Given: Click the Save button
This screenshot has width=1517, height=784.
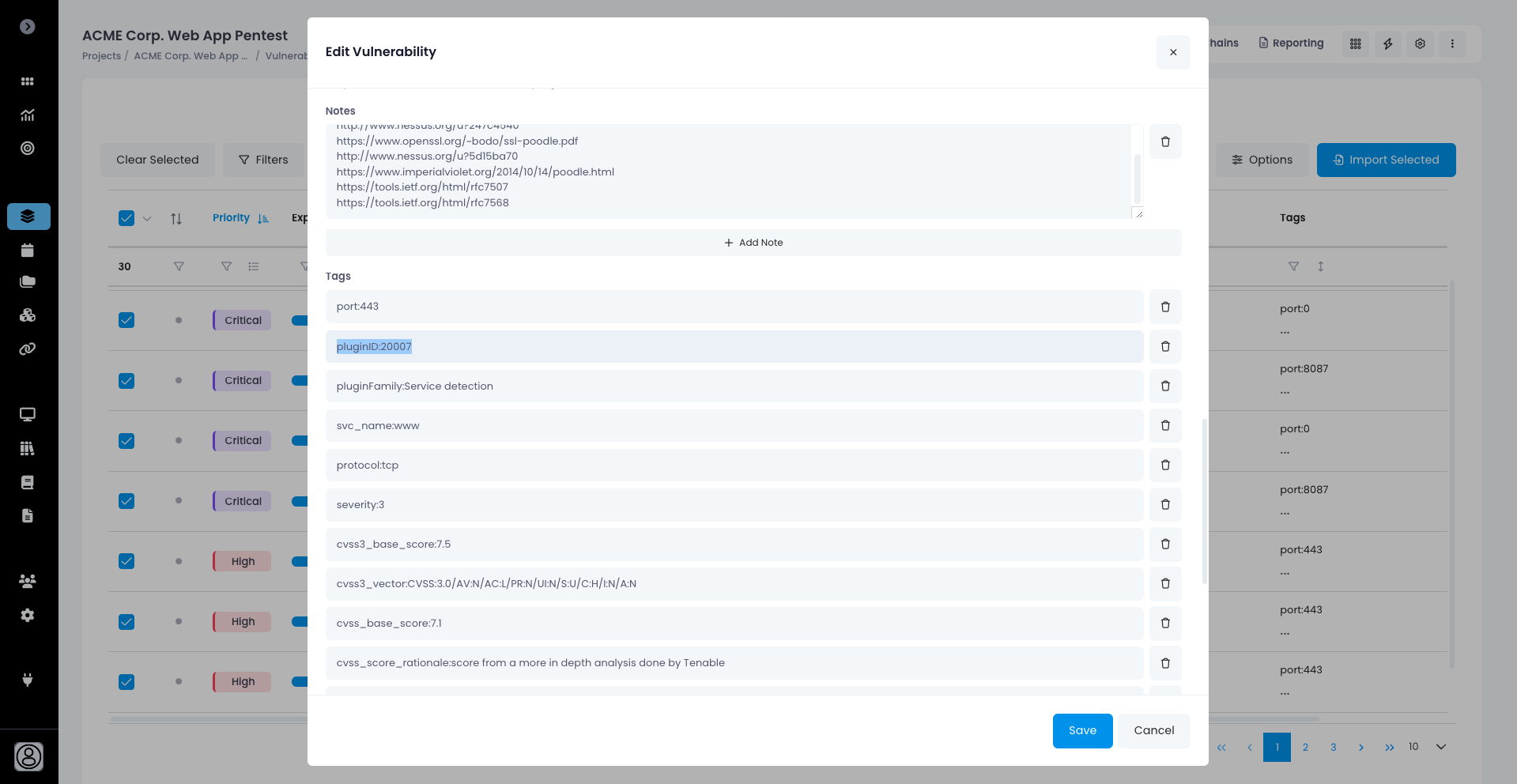Looking at the screenshot, I should pyautogui.click(x=1081, y=730).
